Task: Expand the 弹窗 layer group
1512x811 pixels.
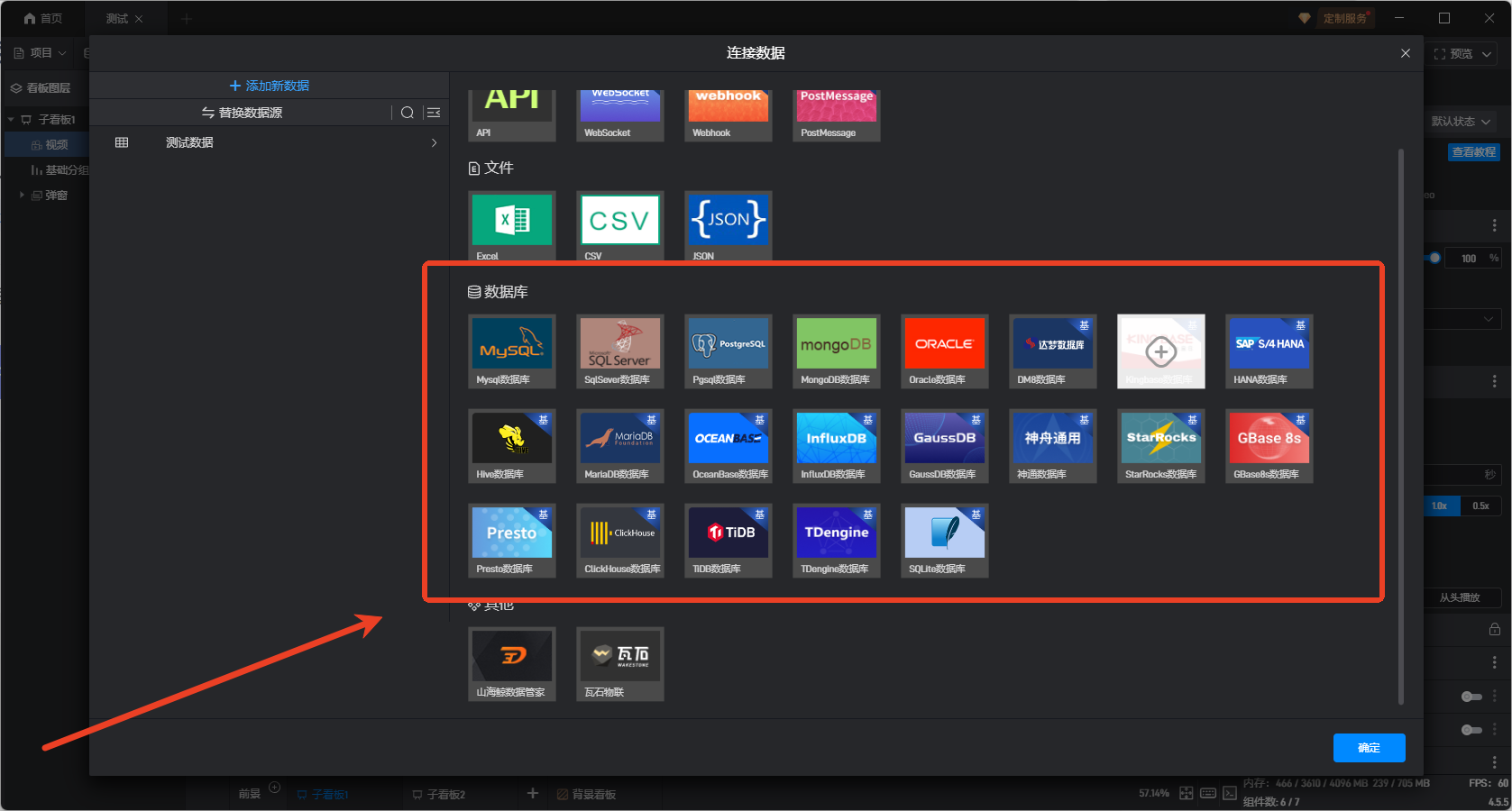Action: (22, 195)
